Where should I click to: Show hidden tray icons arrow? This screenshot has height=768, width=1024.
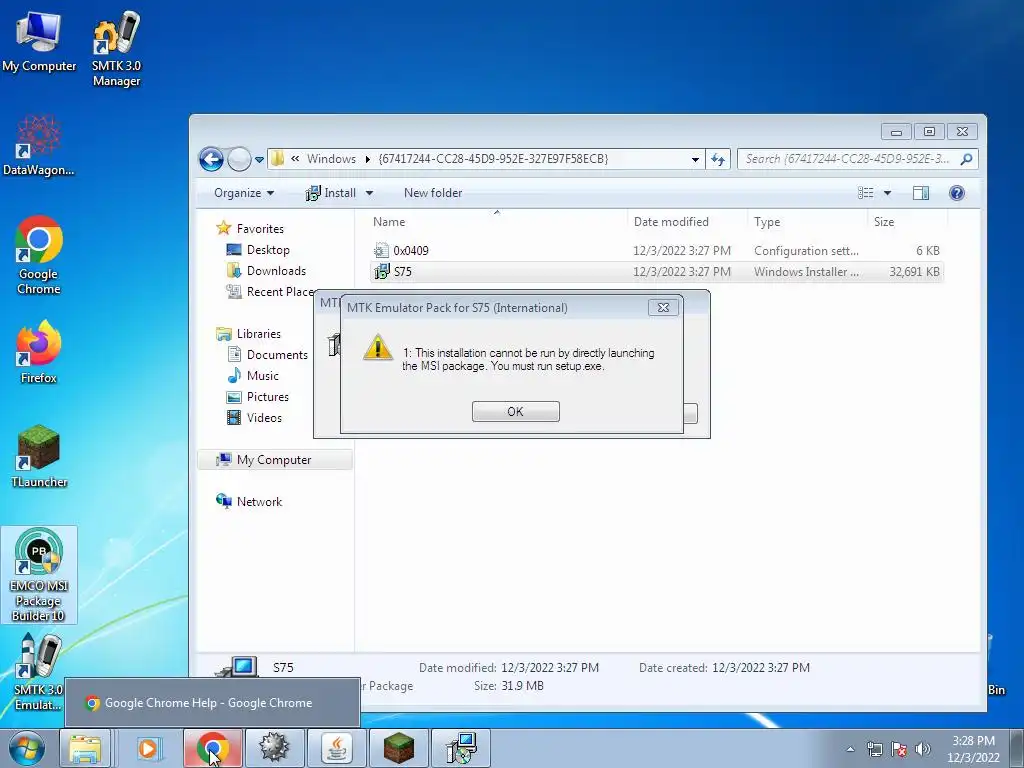pyautogui.click(x=850, y=749)
